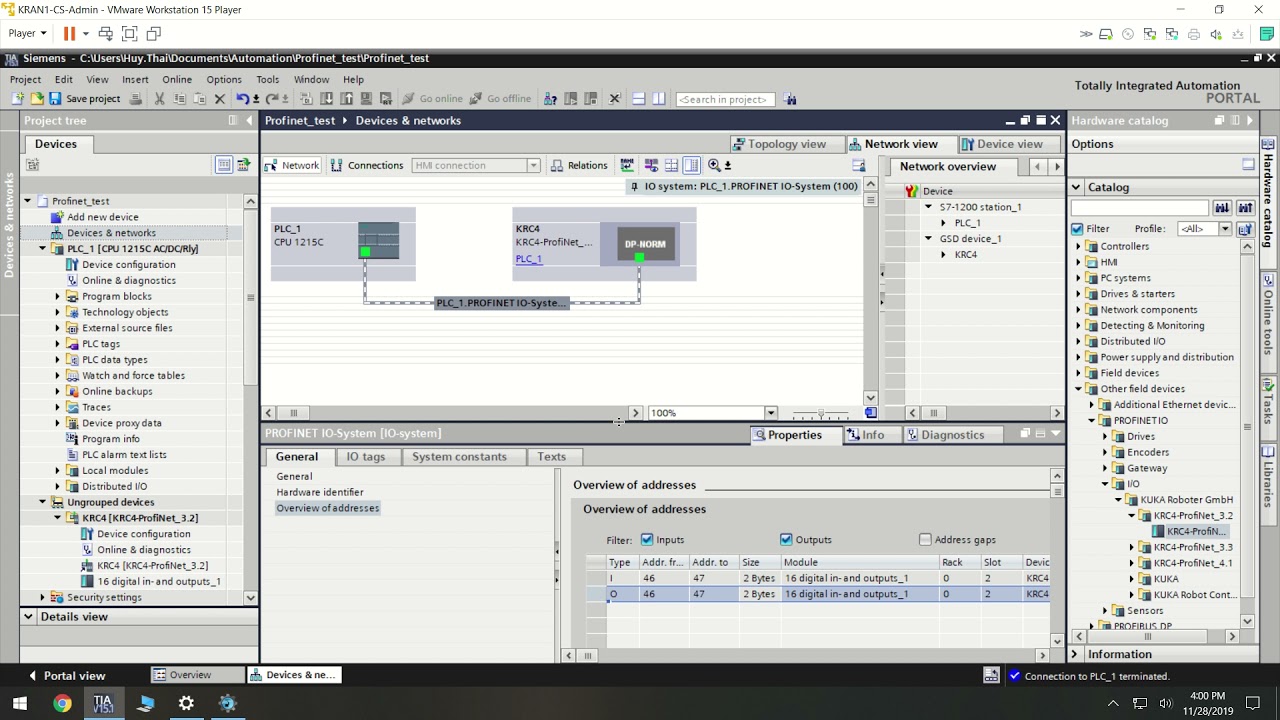Uncheck the Inputs filter checkbox
Viewport: 1280px width, 720px height.
(x=647, y=540)
